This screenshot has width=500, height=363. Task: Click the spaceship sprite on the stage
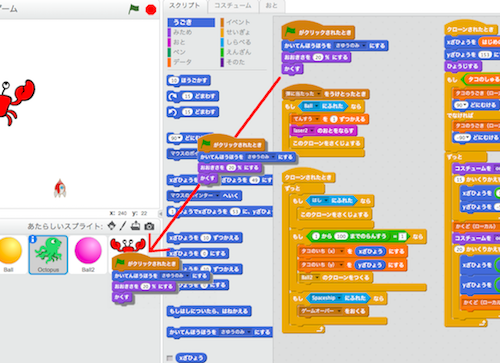click(x=60, y=188)
